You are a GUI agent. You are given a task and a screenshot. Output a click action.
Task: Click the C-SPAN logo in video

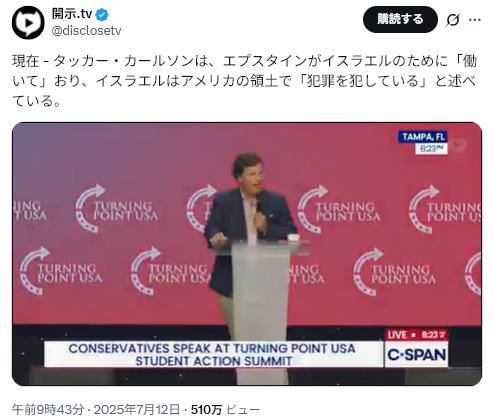click(416, 354)
